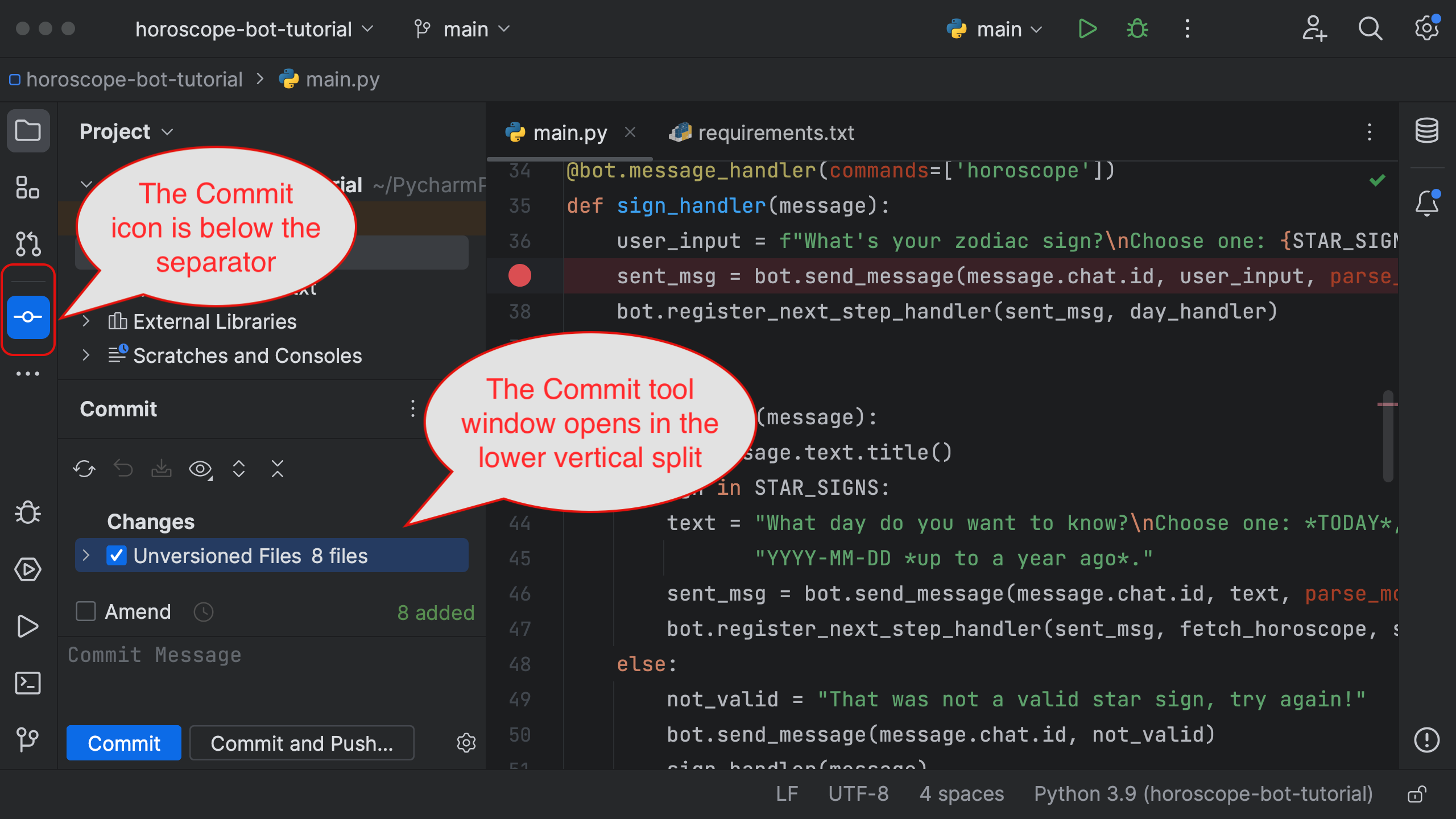Click the Commit button

[x=123, y=743]
